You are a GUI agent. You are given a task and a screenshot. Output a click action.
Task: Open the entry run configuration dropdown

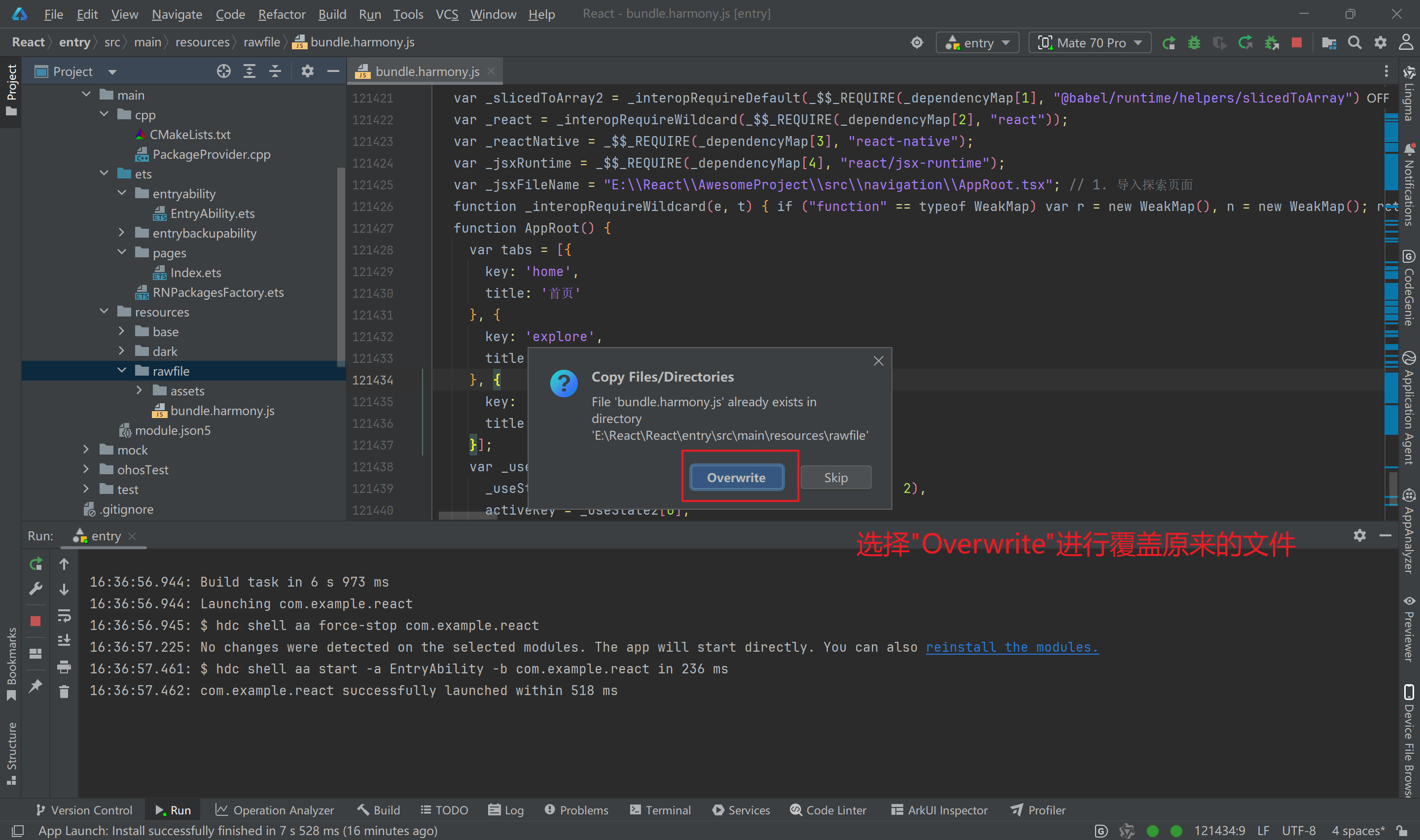(977, 42)
